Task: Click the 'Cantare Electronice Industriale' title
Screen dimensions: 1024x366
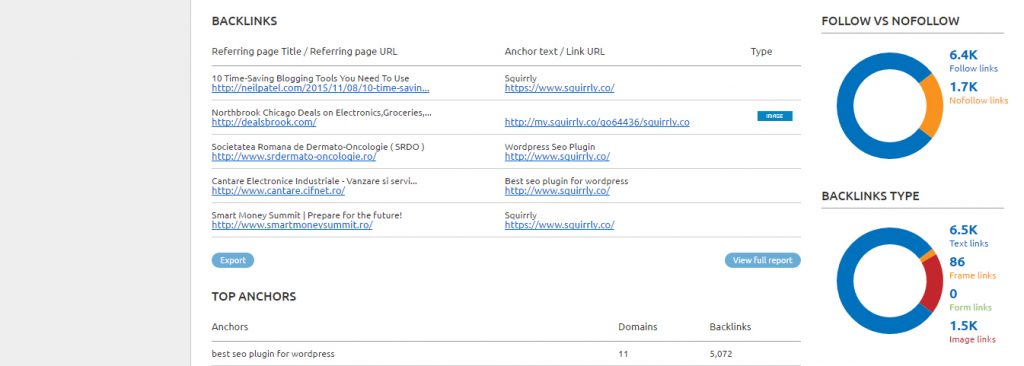Action: (314, 181)
